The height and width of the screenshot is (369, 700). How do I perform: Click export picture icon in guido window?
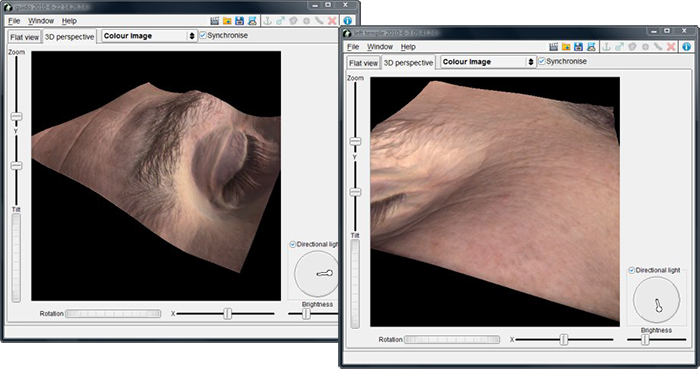click(x=252, y=21)
